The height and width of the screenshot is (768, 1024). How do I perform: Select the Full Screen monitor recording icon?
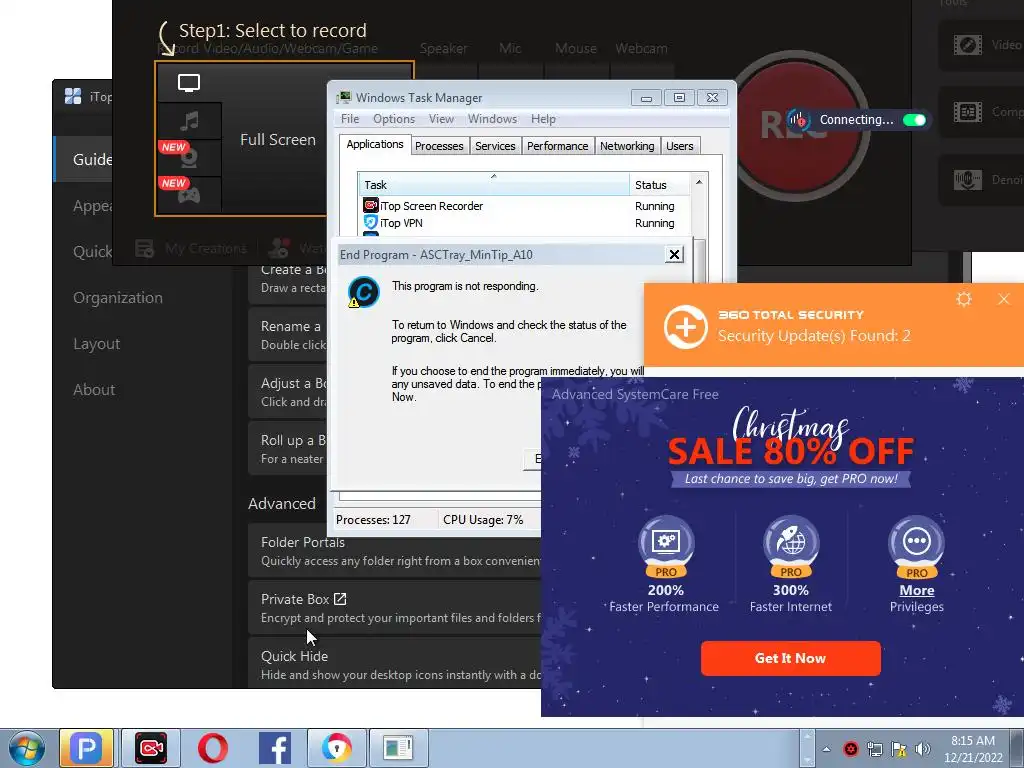point(189,83)
